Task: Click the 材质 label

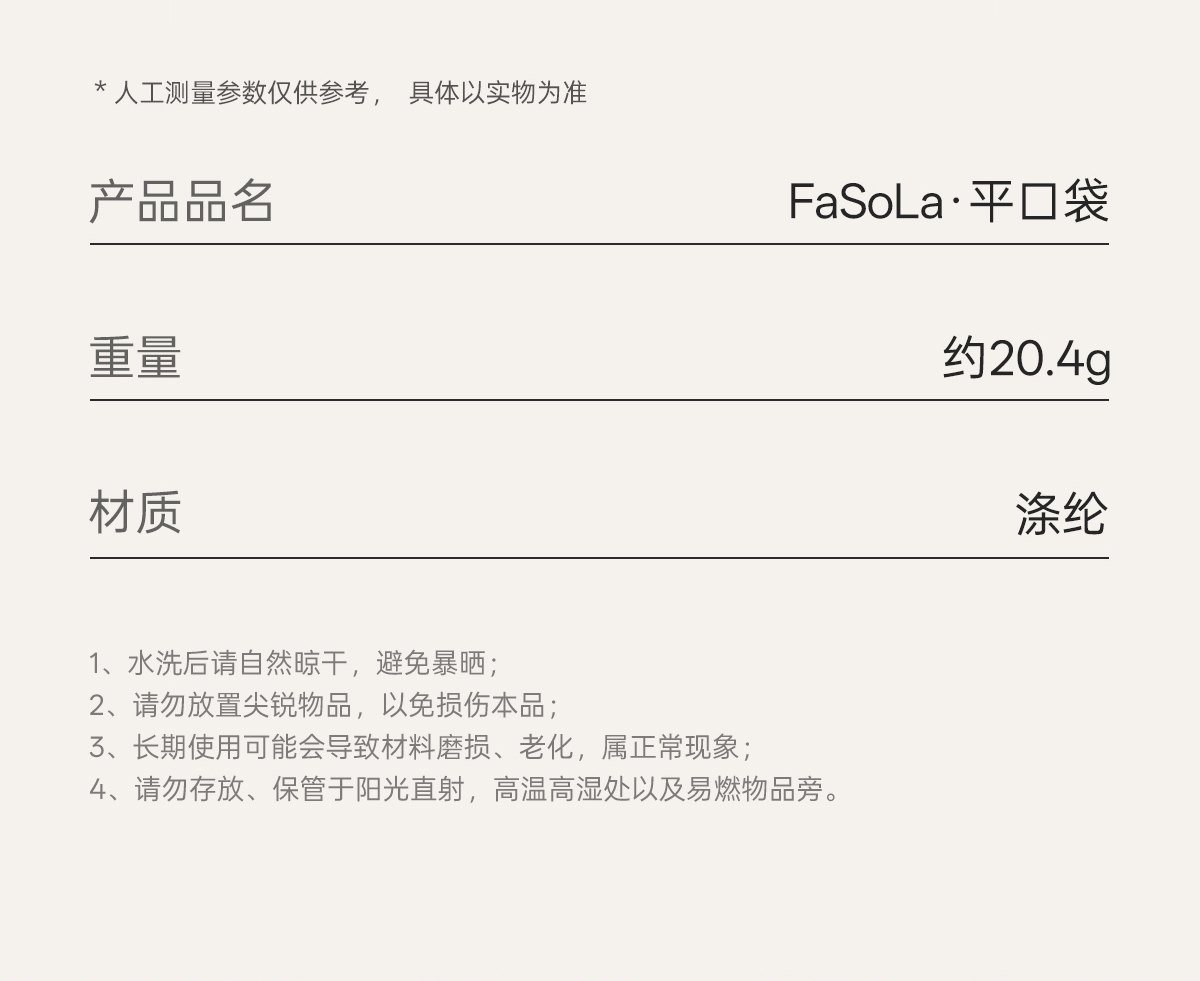Action: [x=135, y=513]
